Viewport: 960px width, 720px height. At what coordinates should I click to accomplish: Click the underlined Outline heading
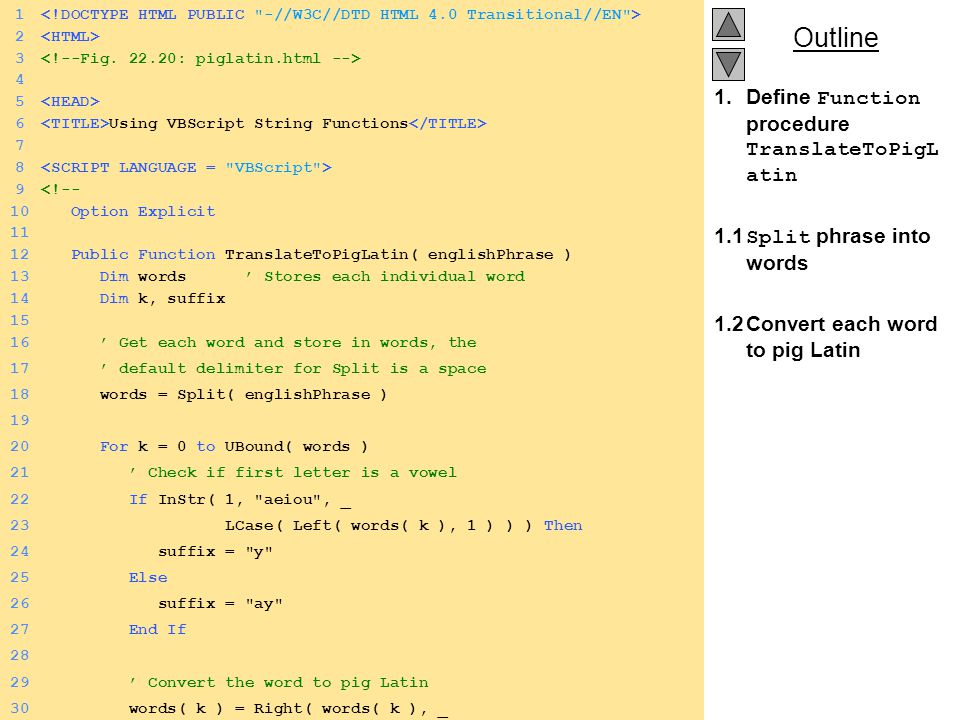(x=836, y=37)
